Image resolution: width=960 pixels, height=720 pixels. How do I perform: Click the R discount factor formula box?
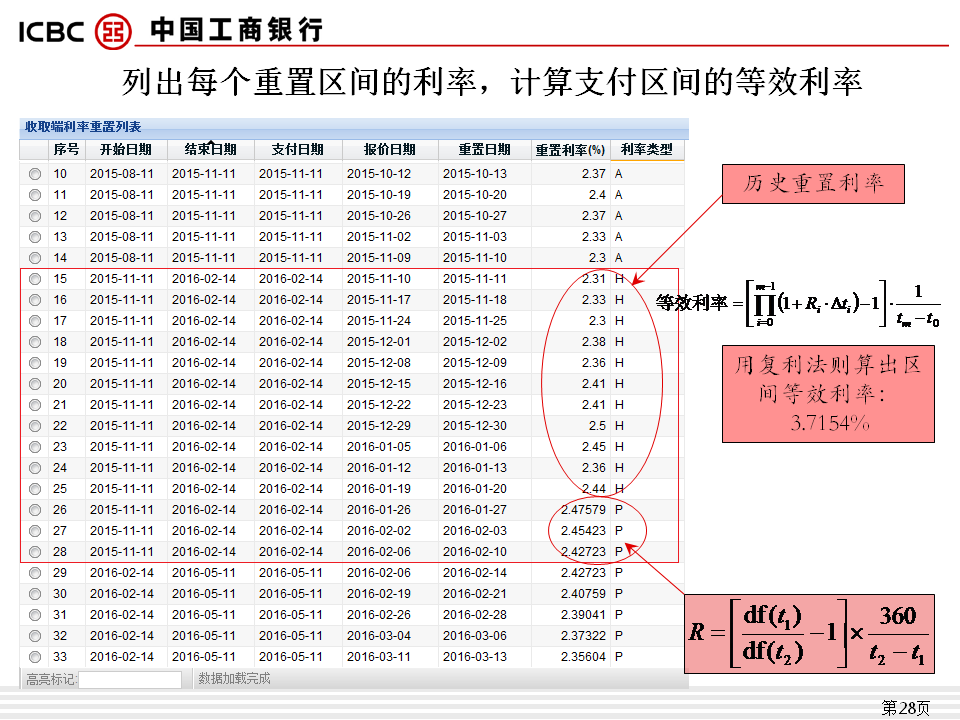(811, 633)
